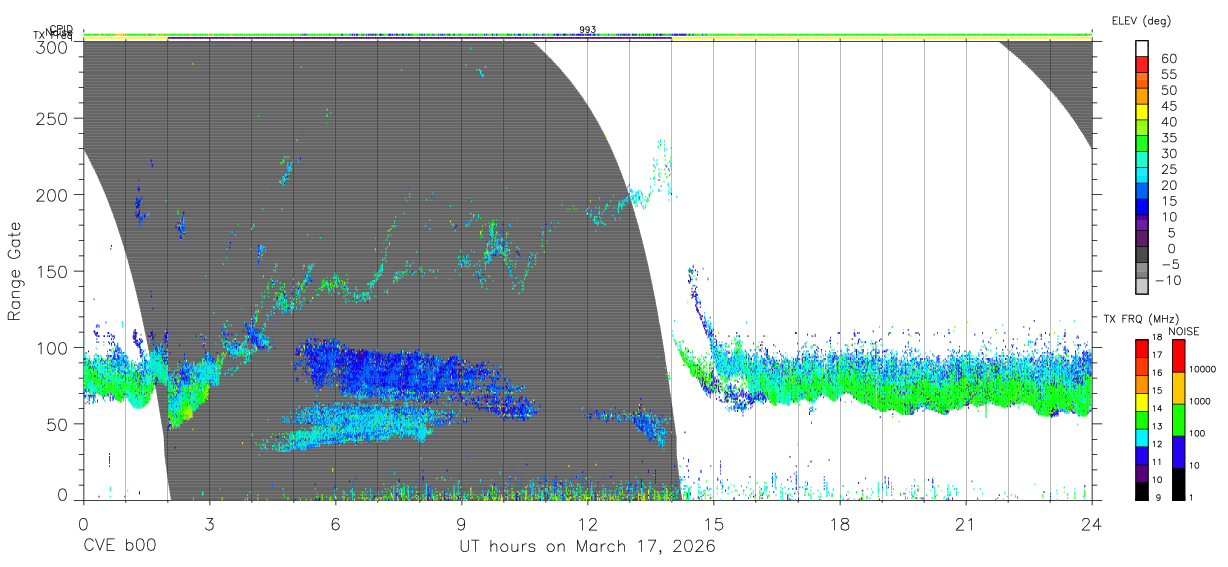Pick the green NOISE swatch 100–1000
Viewport: 1228px width, 567px height.
coord(1178,420)
